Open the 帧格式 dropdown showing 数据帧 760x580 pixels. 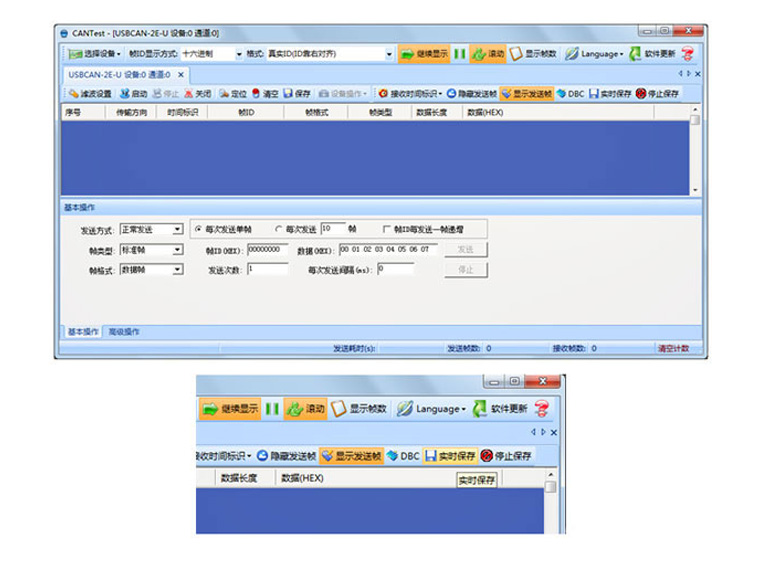177,270
